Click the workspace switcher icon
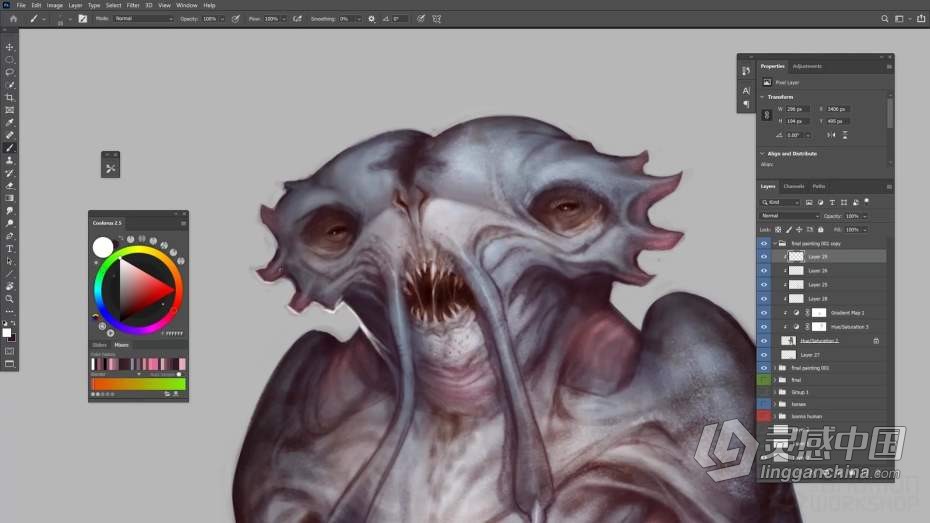 coord(899,19)
